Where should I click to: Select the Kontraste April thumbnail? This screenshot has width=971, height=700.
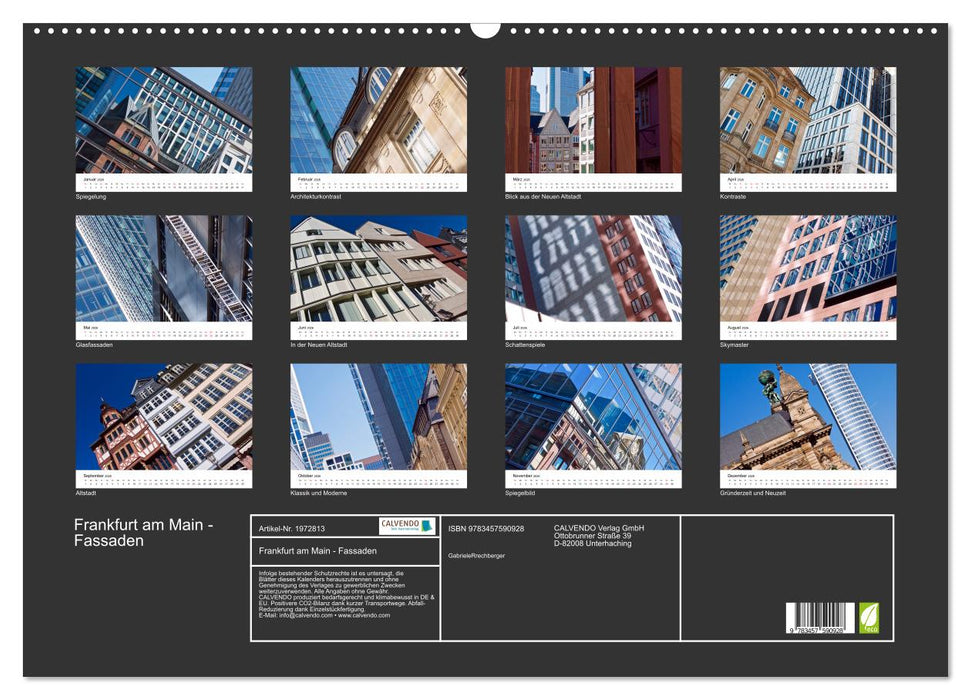tap(808, 120)
